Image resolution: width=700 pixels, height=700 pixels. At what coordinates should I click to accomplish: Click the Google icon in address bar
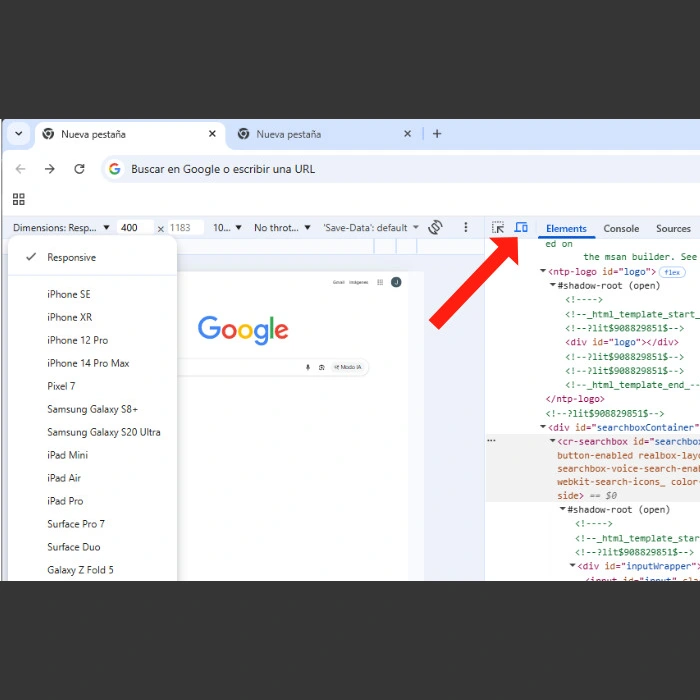coord(115,169)
